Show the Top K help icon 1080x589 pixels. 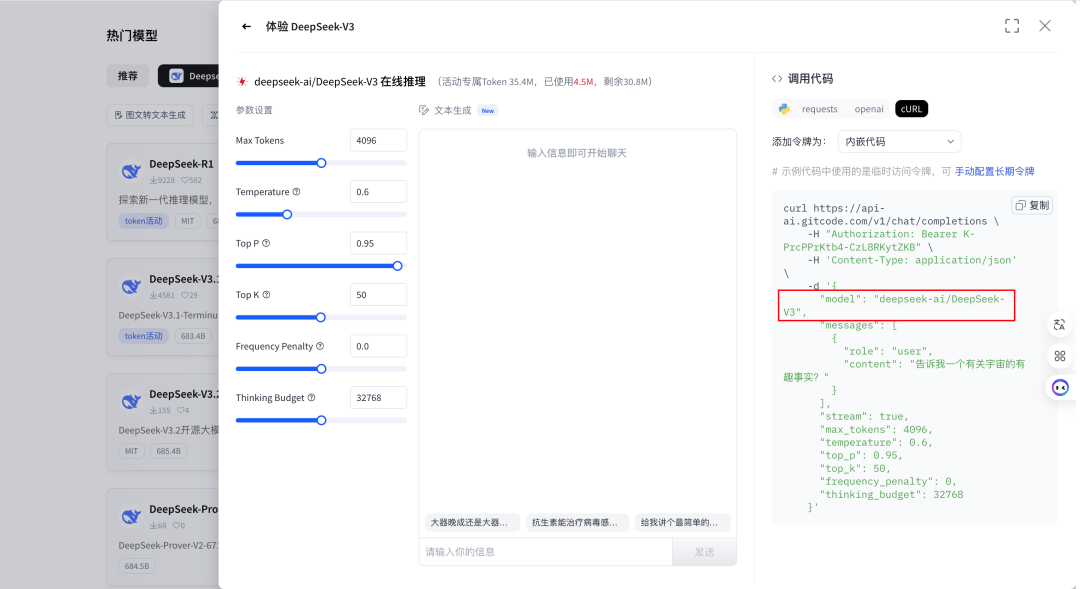[x=266, y=295]
